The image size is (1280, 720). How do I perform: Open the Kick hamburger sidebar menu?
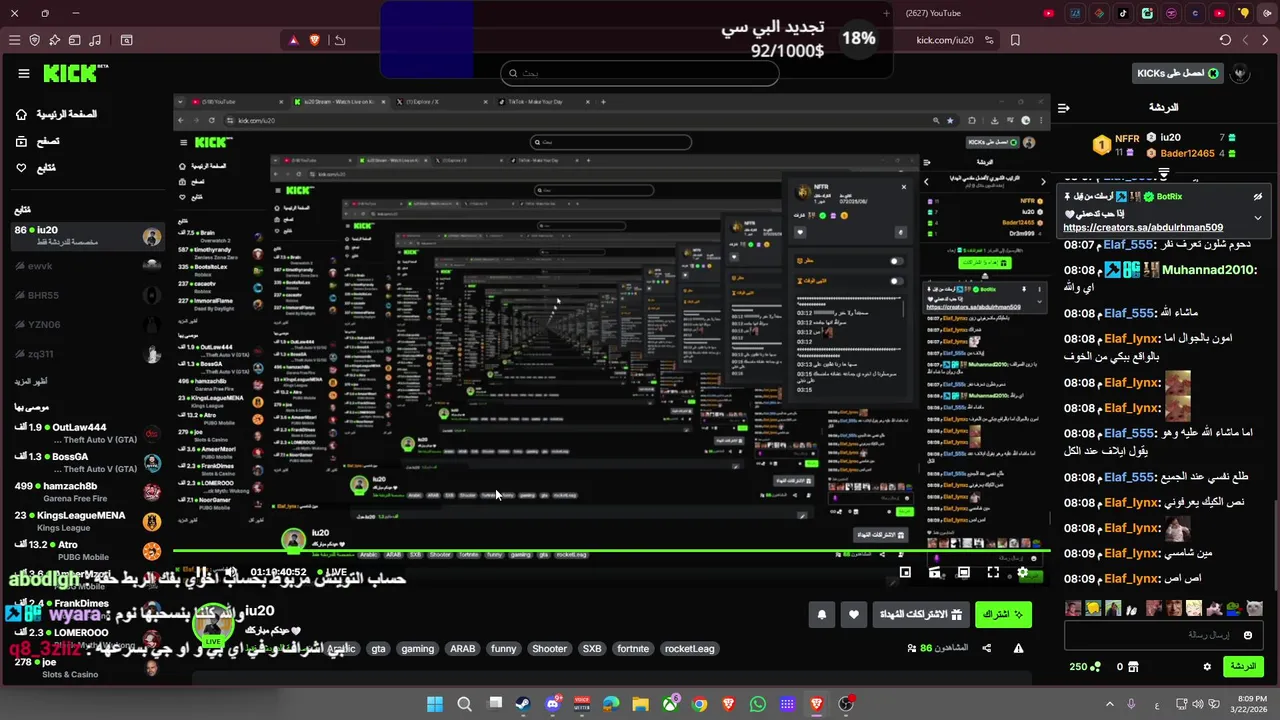click(x=23, y=73)
